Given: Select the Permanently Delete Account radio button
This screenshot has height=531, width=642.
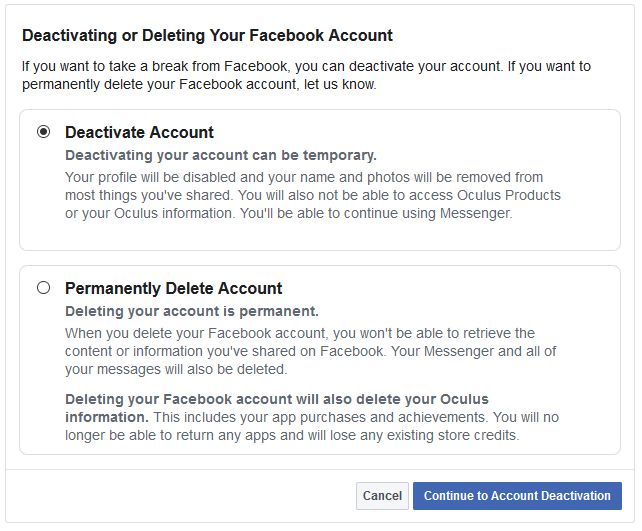Looking at the screenshot, I should (43, 288).
